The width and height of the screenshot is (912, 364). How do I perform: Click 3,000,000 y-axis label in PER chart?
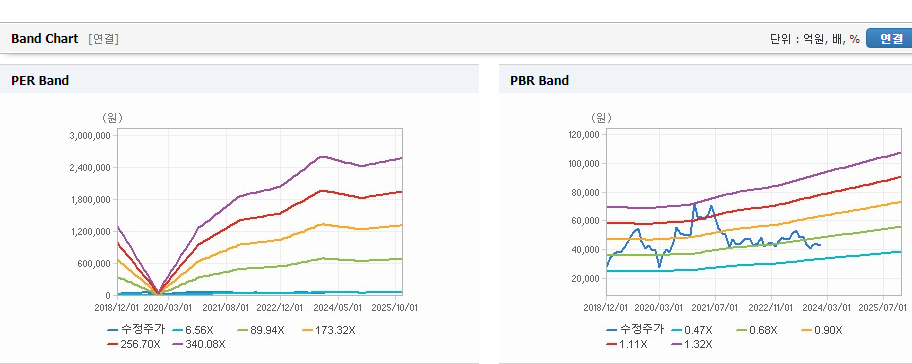(x=91, y=135)
